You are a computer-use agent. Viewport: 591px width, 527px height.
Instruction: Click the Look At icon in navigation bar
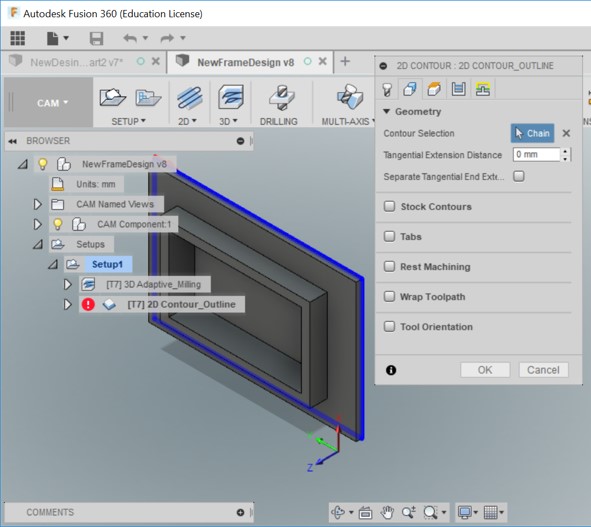365,512
